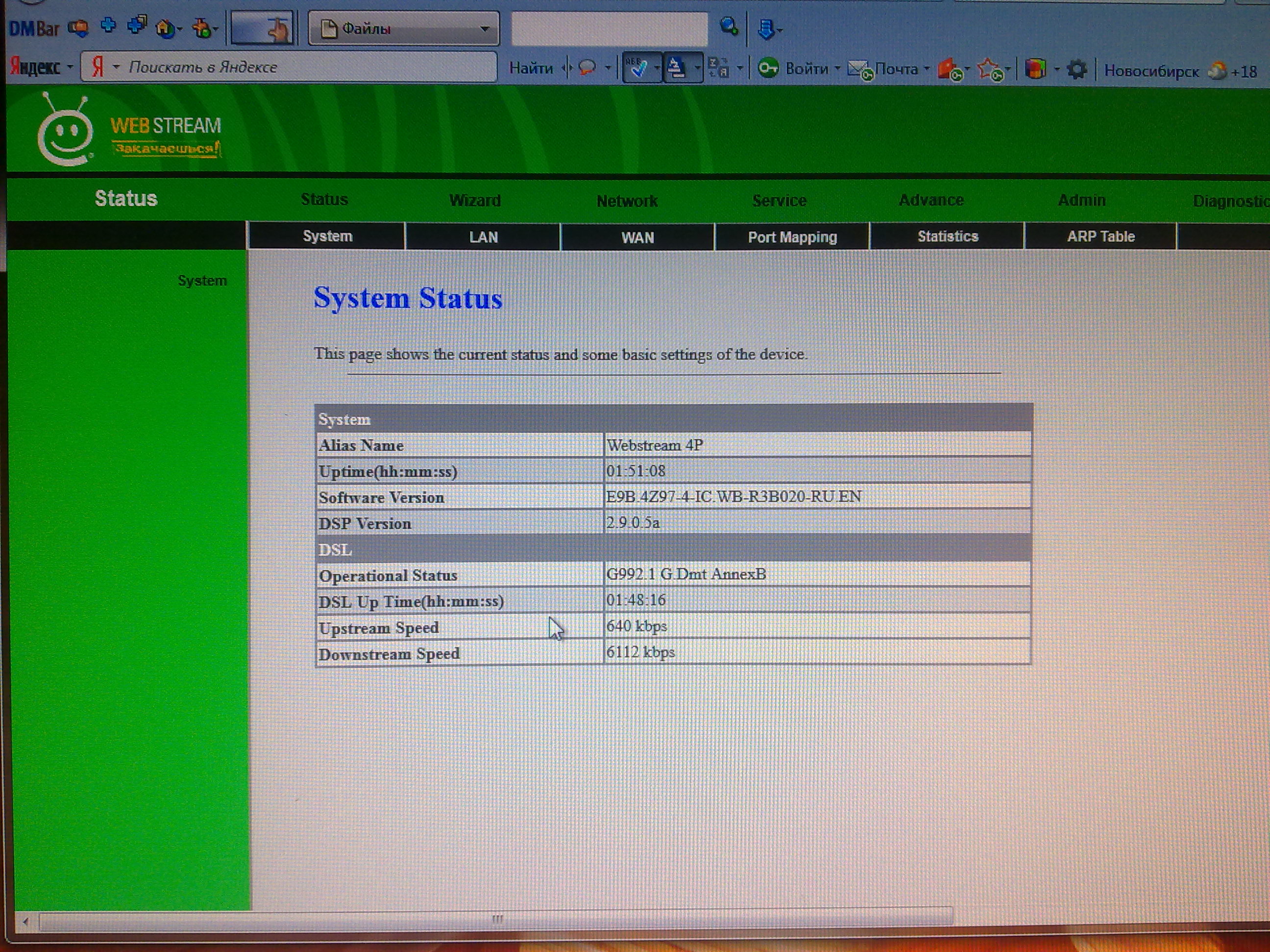Click the software version value E9B.4Z97-4-IC.WB-R3B020-RU.EN
The width and height of the screenshot is (1270, 952).
point(734,497)
